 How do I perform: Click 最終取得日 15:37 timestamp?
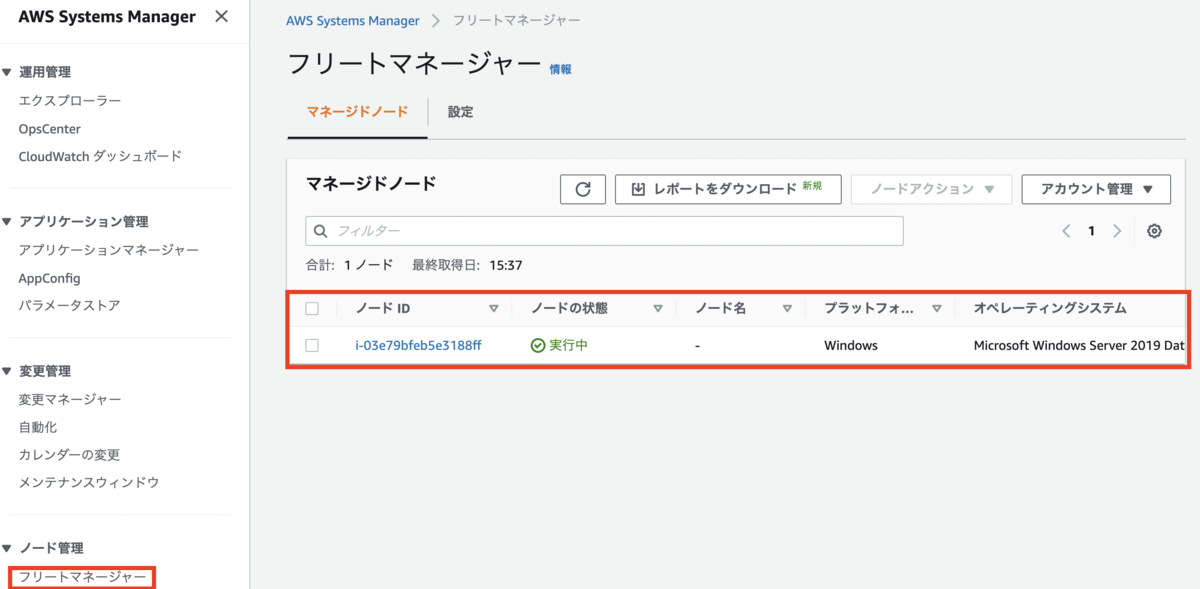pos(467,266)
